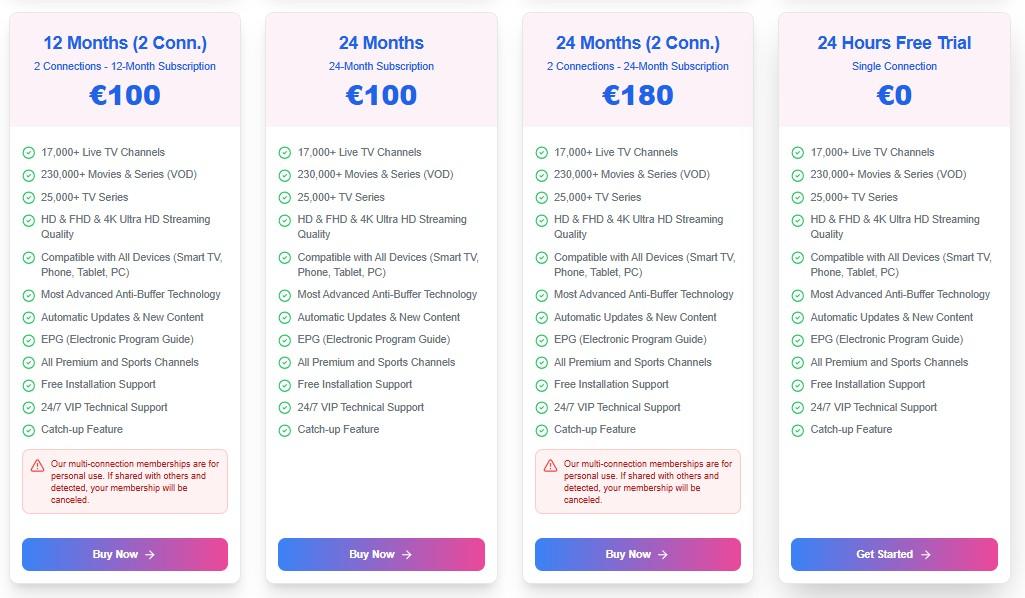Click checkmark next to 24/7 VIP Technical Support in first card
The image size is (1025, 598).
29,408
